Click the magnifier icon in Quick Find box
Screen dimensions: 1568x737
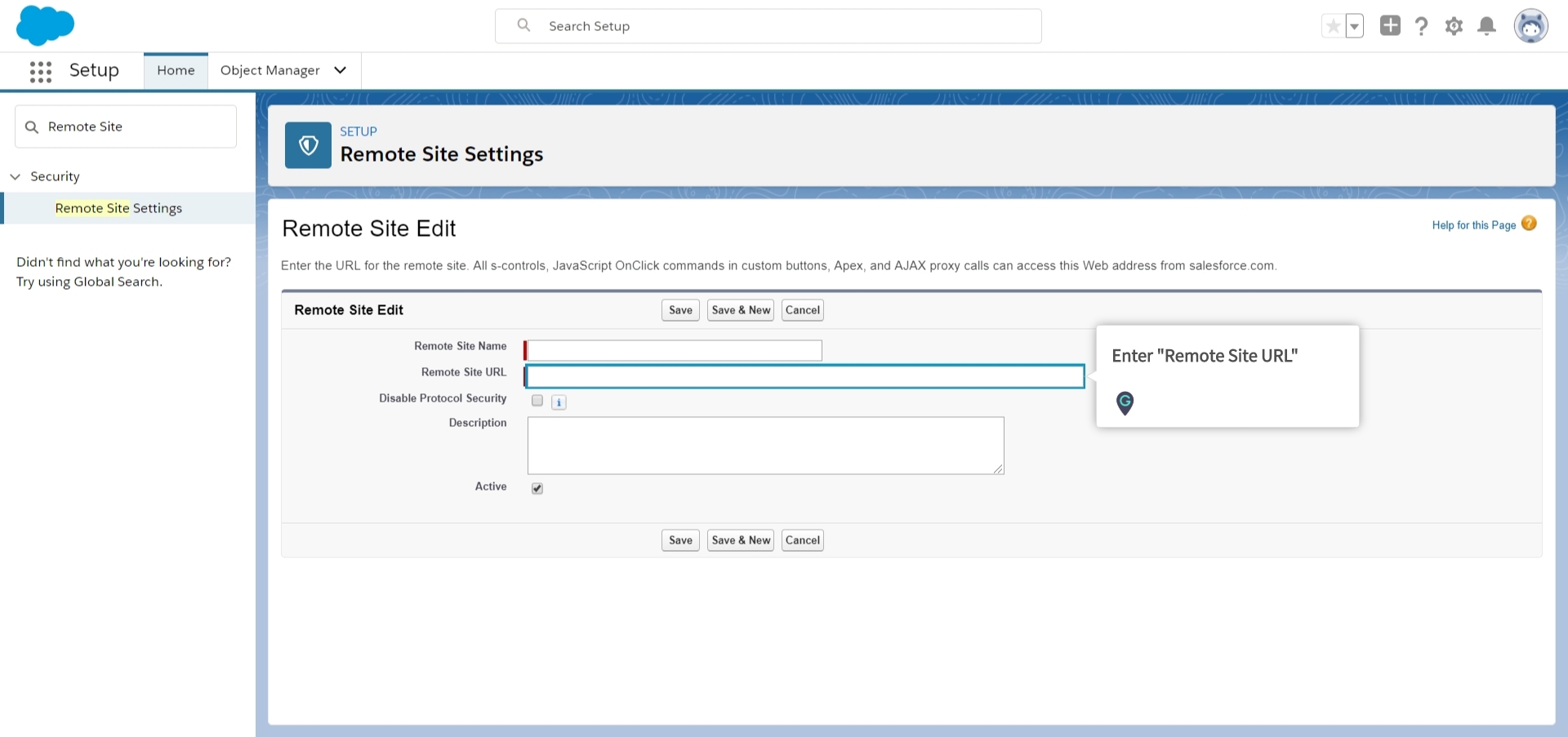pos(32,127)
